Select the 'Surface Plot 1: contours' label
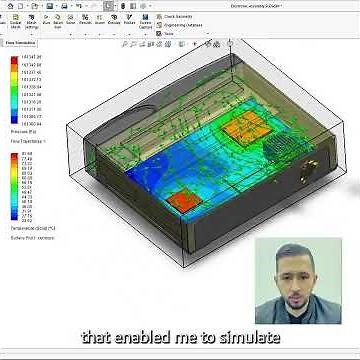Viewport: 360px width, 360px height. [32, 238]
